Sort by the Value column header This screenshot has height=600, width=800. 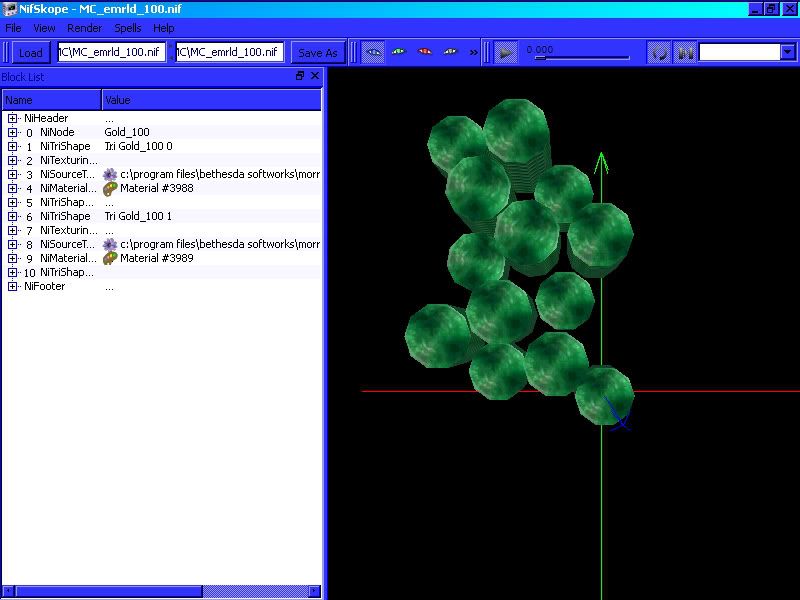212,100
